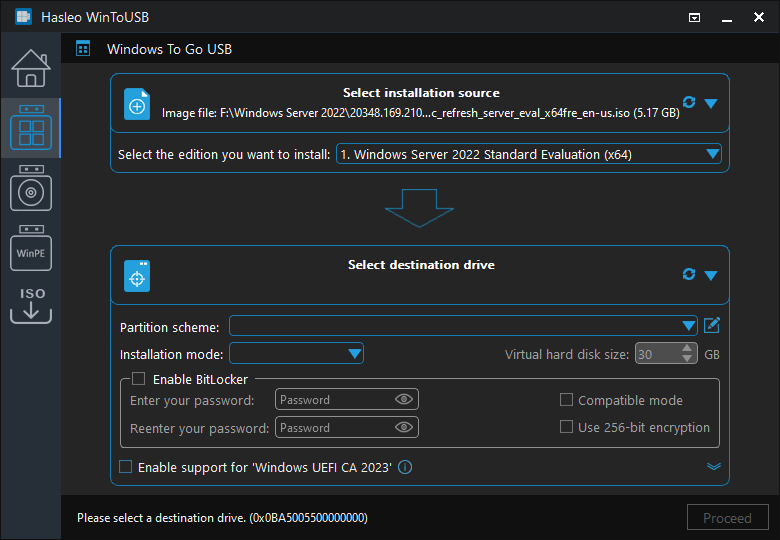The height and width of the screenshot is (540, 780).
Task: Click the Windows To Go header grid icon
Action: click(83, 49)
